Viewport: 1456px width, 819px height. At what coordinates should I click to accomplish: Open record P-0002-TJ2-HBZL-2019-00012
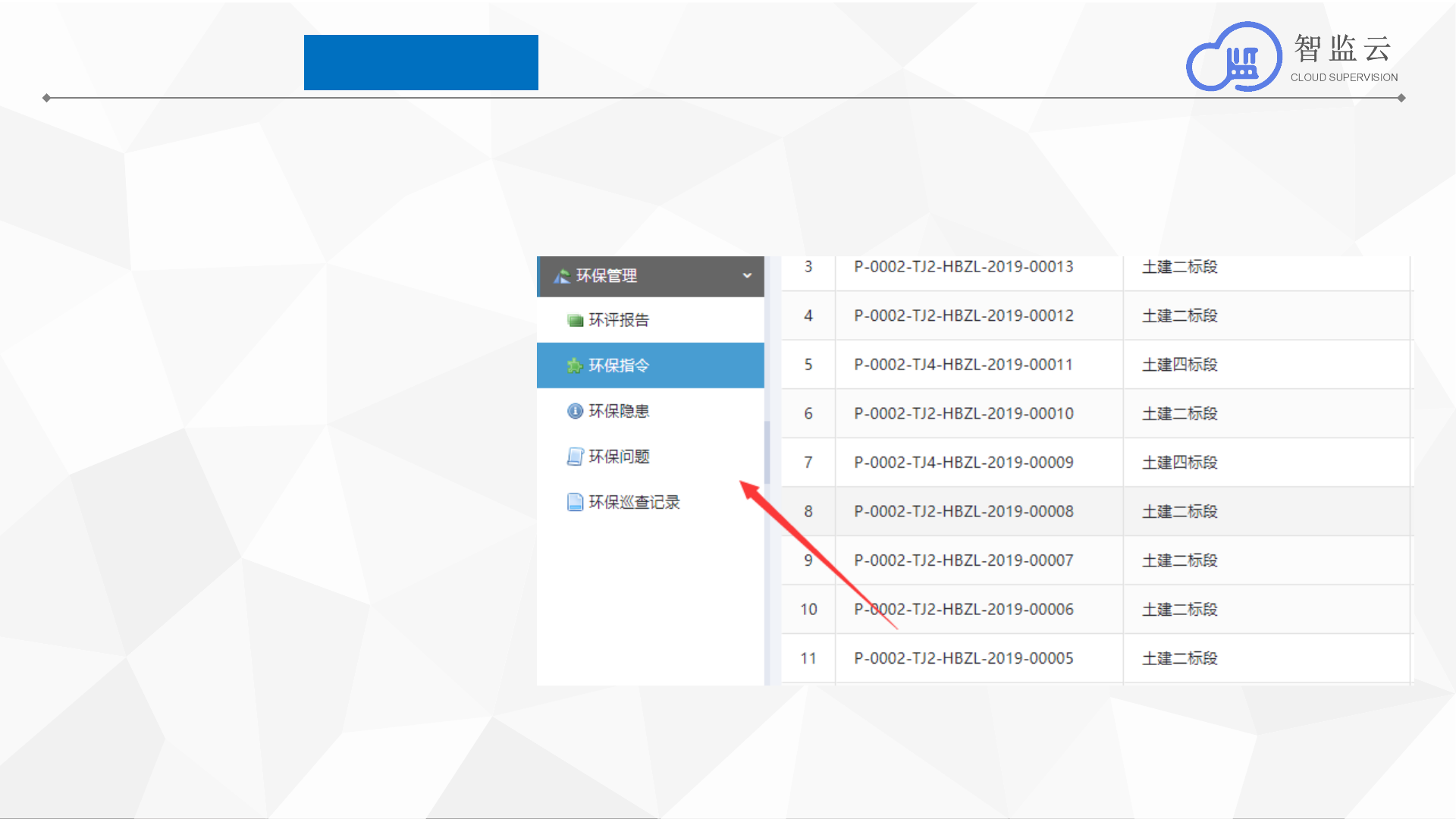(963, 315)
